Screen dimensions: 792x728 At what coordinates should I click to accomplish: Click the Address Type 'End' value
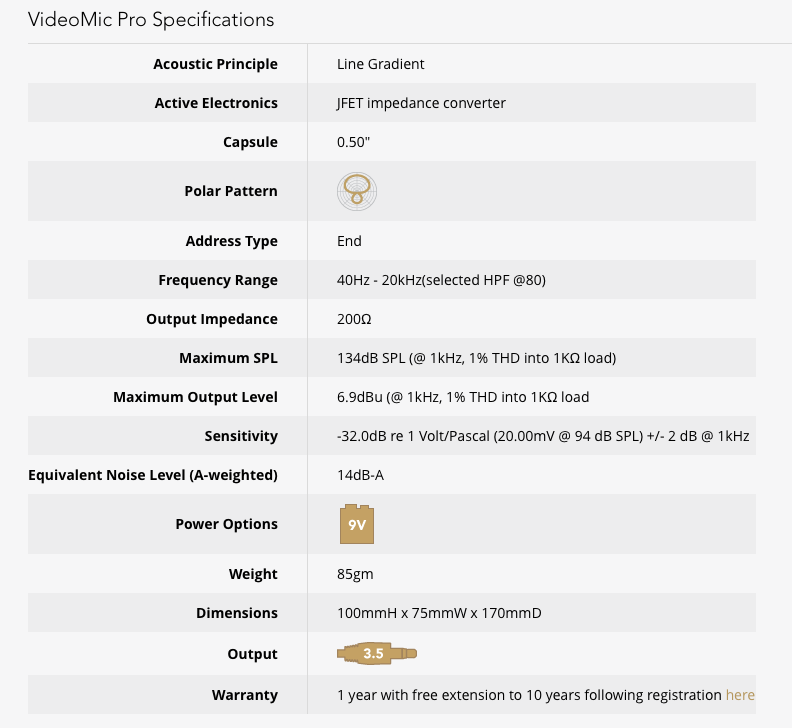tap(349, 241)
